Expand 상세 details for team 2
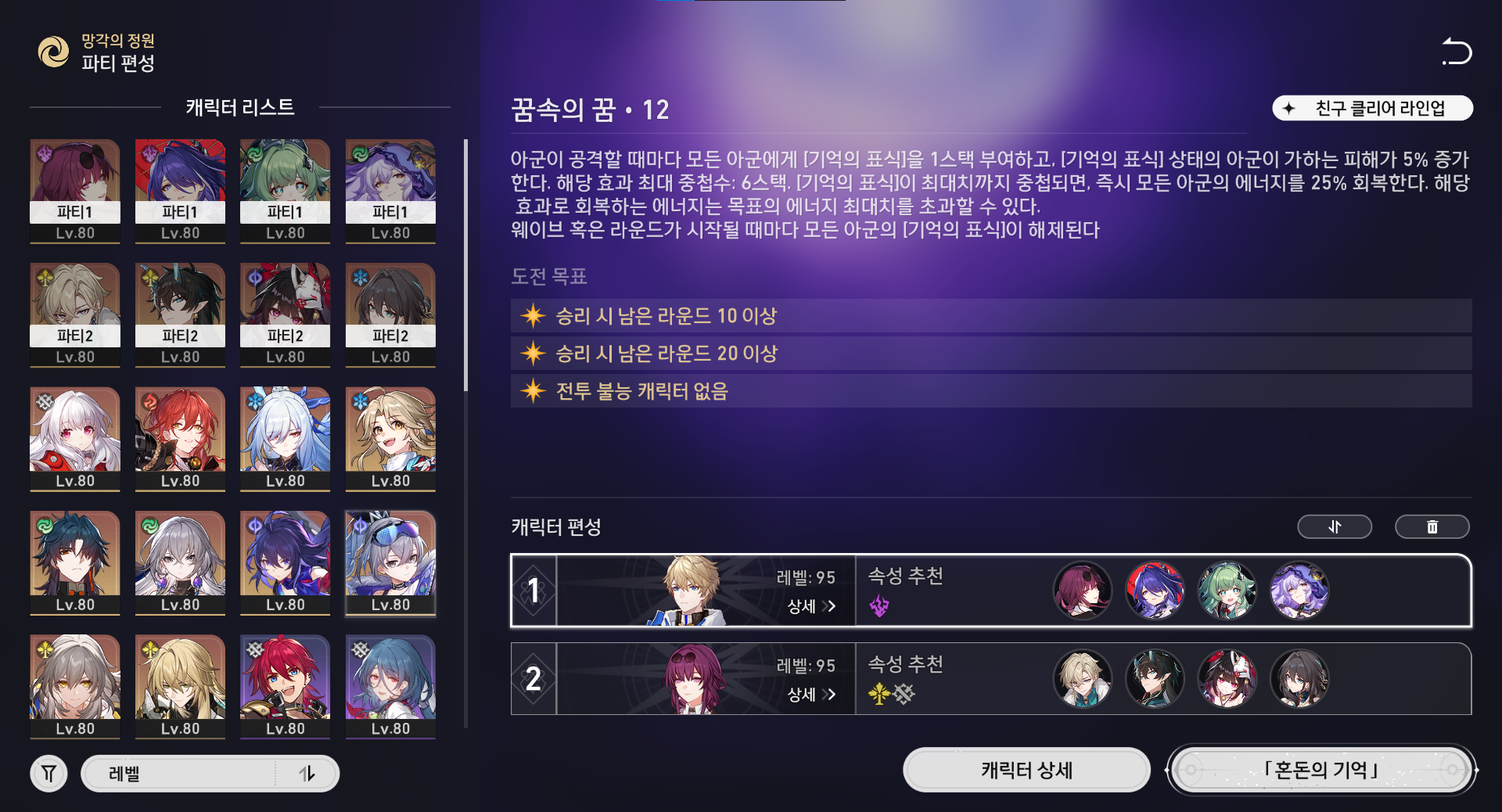This screenshot has width=1502, height=812. pos(811,695)
